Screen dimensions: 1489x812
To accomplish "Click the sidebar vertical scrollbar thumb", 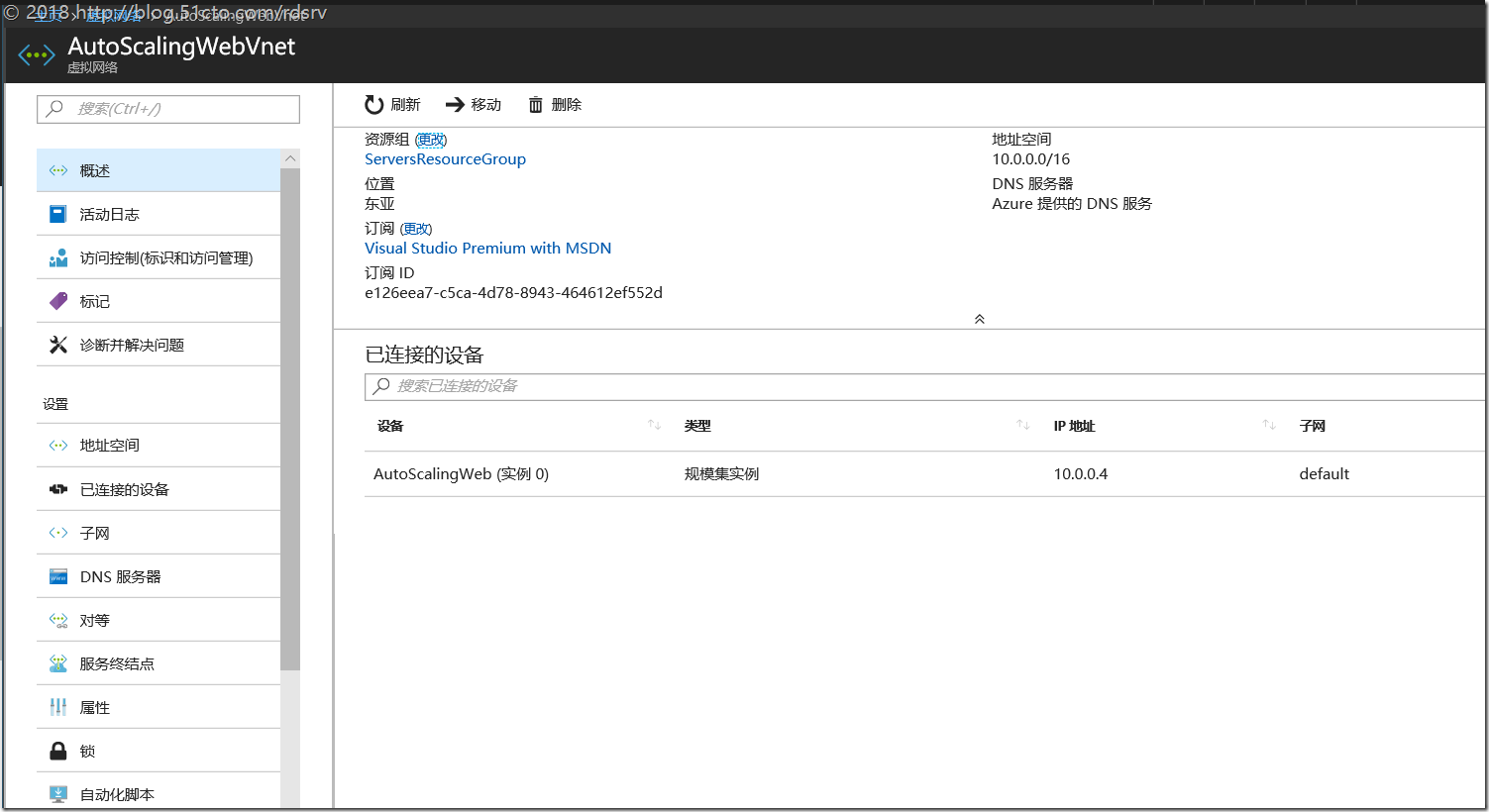I will pyautogui.click(x=290, y=419).
